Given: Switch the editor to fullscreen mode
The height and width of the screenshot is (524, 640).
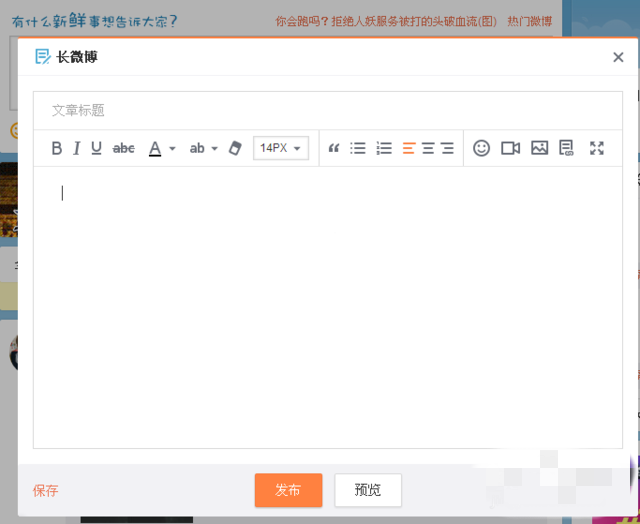Looking at the screenshot, I should (597, 148).
